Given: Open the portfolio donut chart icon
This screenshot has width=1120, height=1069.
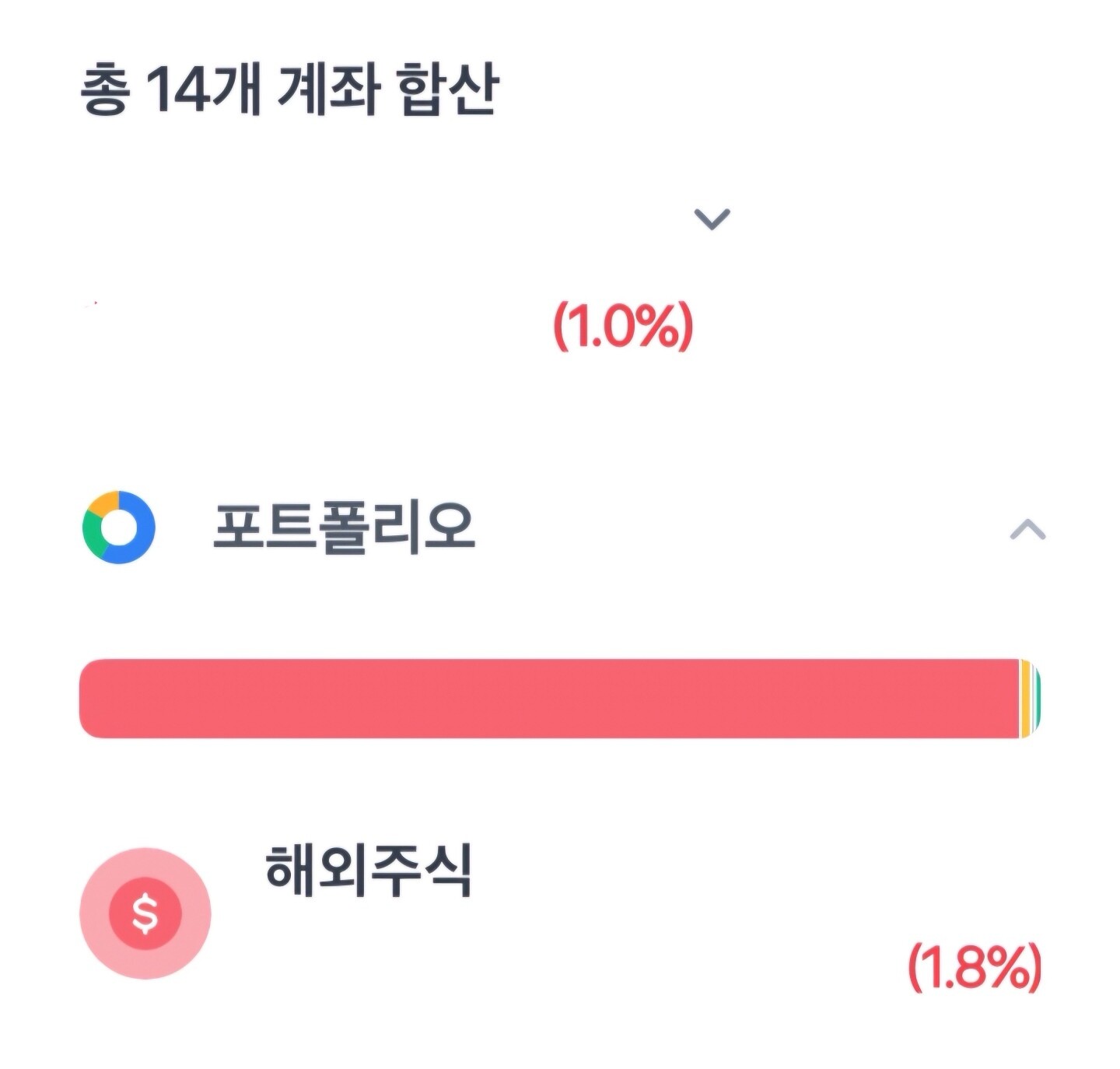Looking at the screenshot, I should (119, 527).
